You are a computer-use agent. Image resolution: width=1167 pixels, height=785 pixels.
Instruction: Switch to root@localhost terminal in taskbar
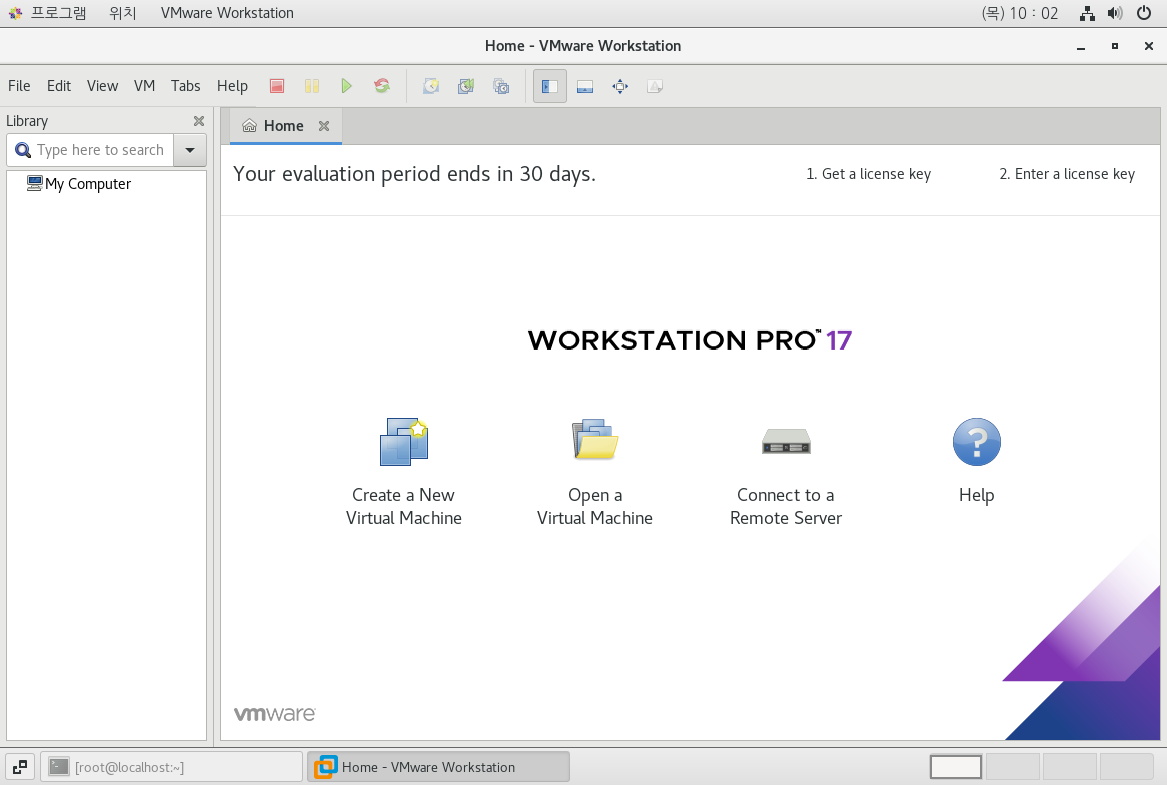pyautogui.click(x=171, y=766)
